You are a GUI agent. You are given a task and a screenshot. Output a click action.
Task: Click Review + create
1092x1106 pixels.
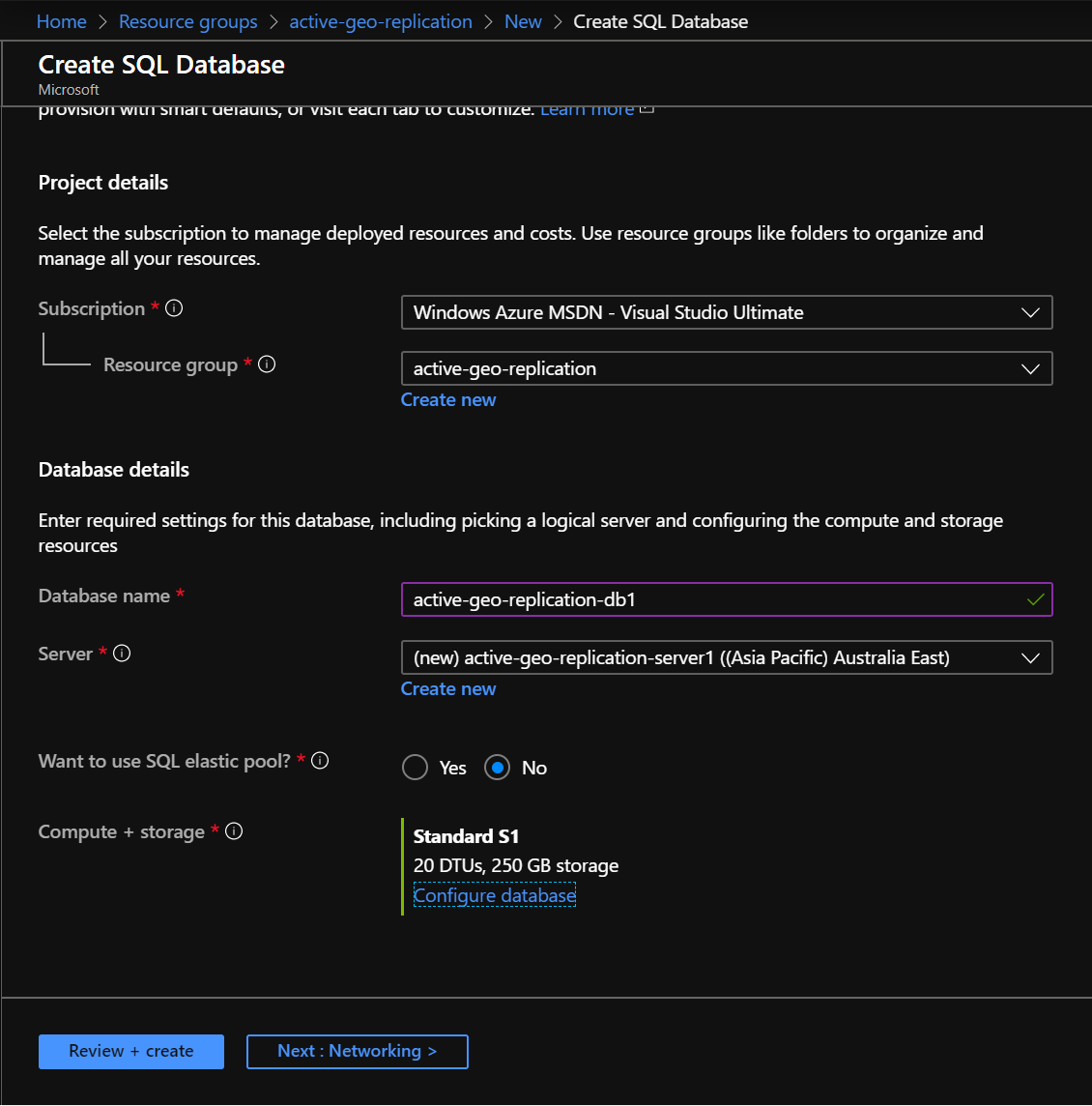[130, 1051]
